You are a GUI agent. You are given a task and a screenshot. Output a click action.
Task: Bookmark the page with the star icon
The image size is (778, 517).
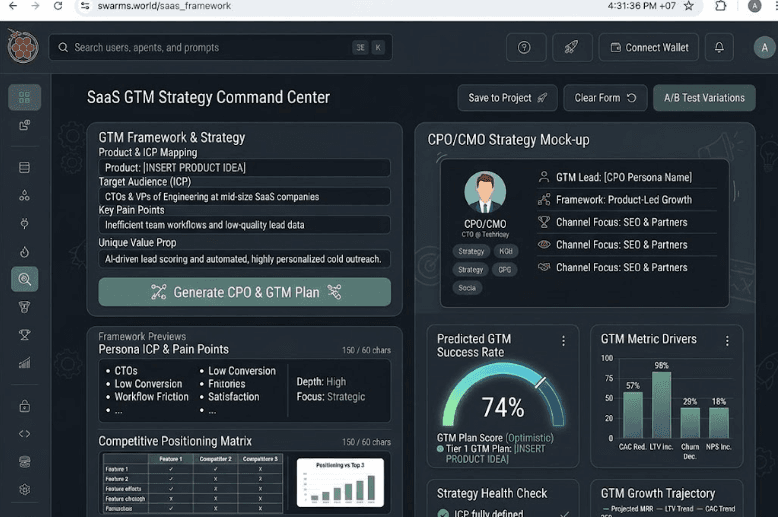689,6
